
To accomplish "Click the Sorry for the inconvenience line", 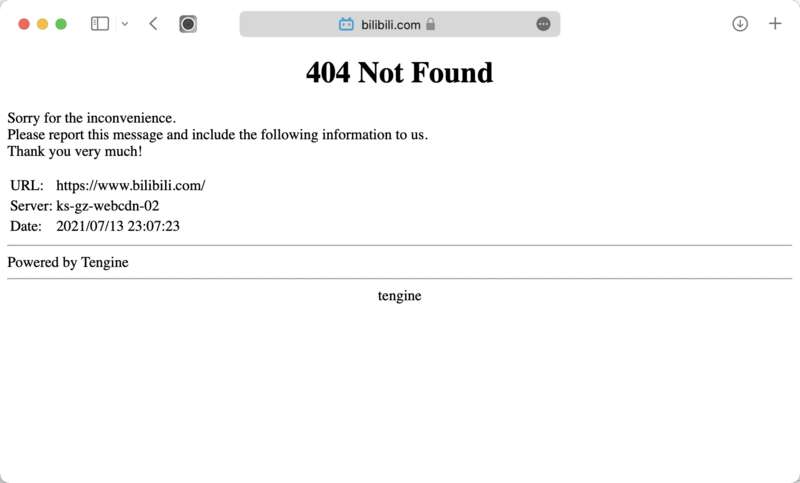I will coord(91,118).
